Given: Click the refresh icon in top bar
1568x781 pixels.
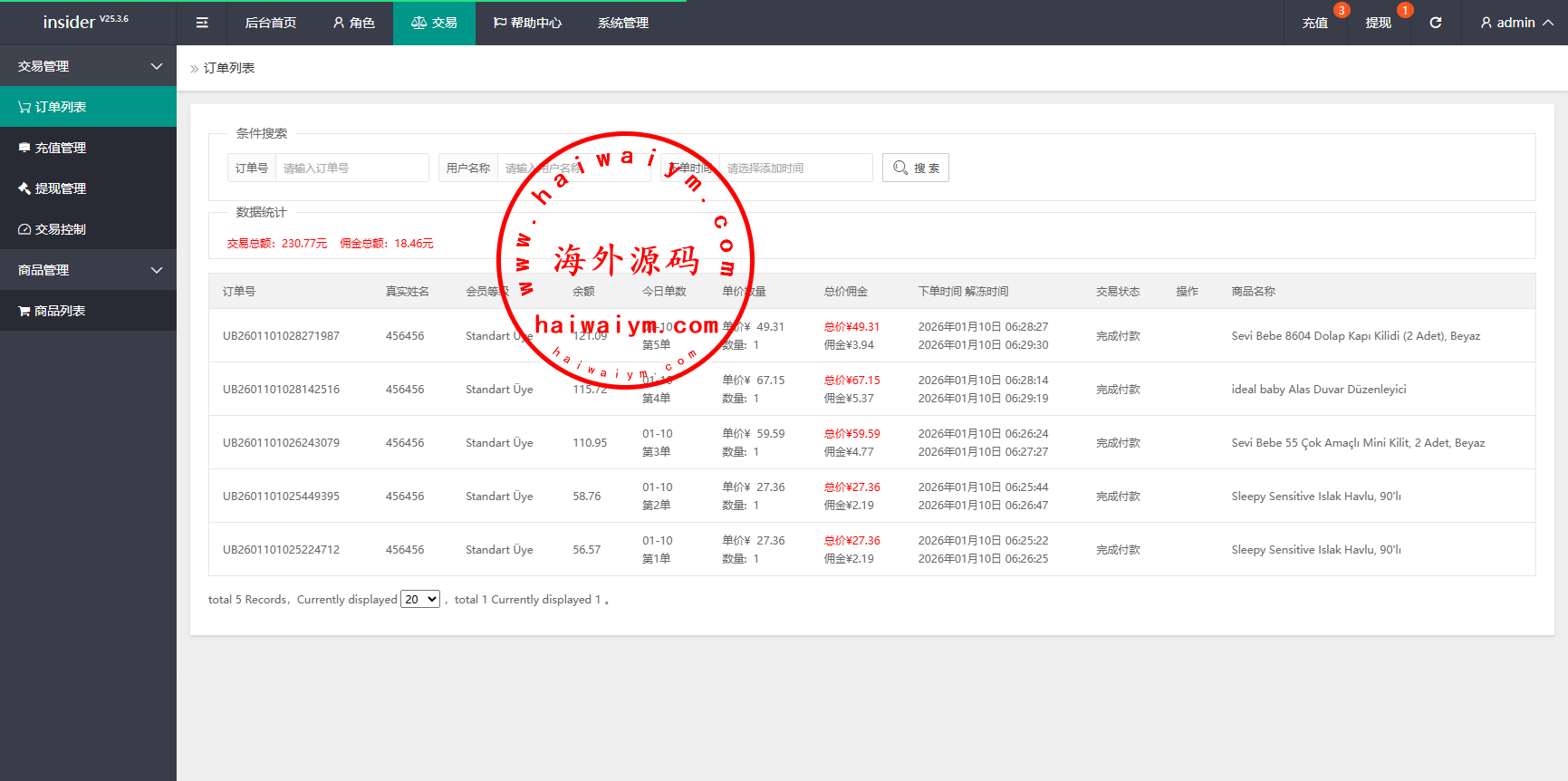Looking at the screenshot, I should tap(1435, 23).
